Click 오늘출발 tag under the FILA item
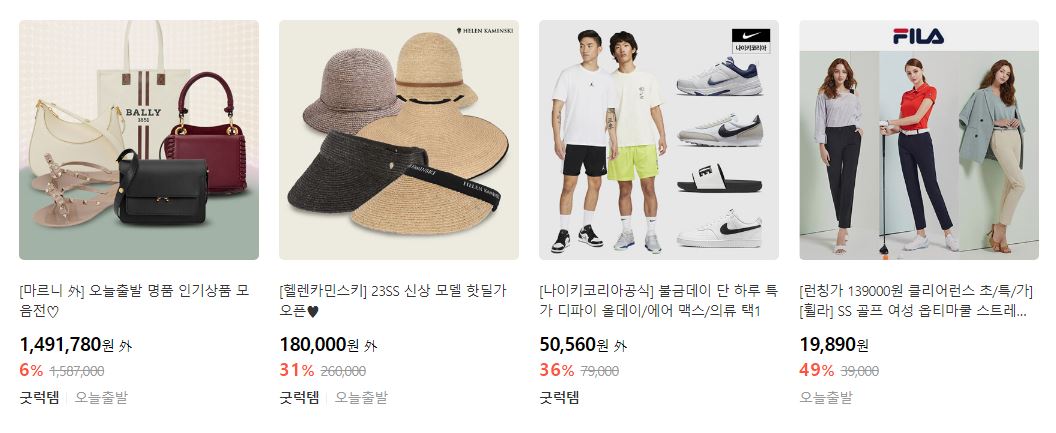 pyautogui.click(x=826, y=397)
